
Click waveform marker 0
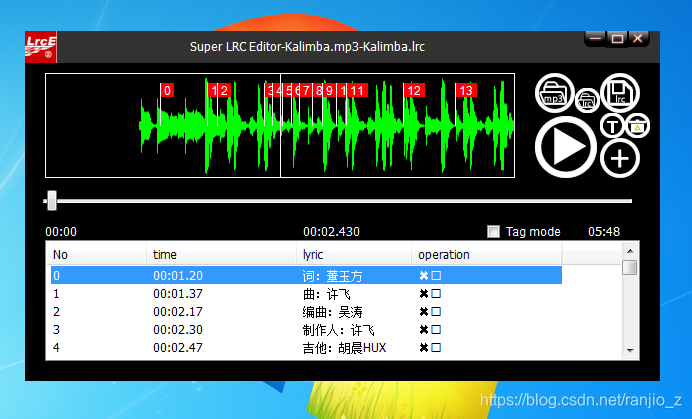(167, 90)
